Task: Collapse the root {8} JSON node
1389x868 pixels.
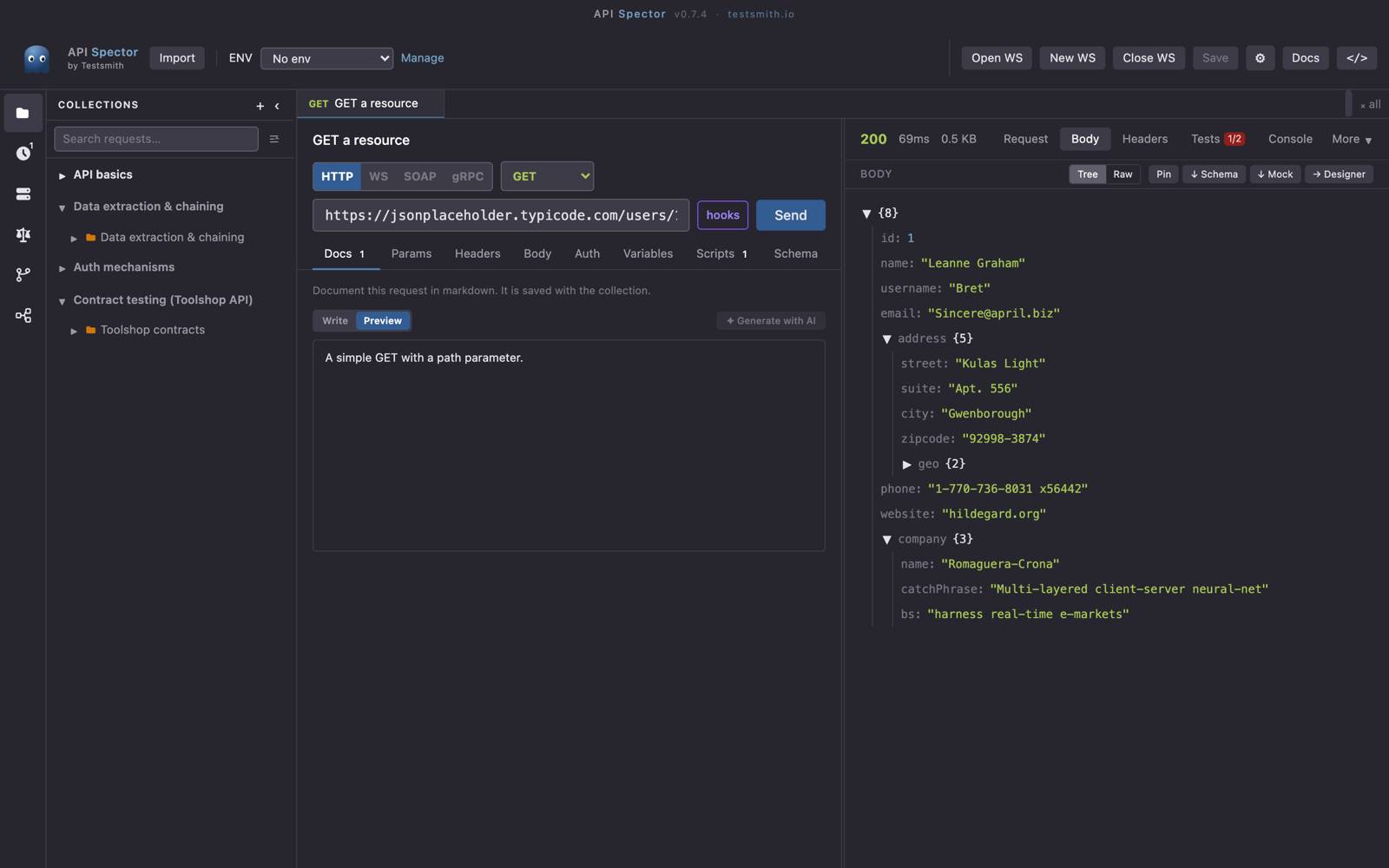Action: click(866, 214)
